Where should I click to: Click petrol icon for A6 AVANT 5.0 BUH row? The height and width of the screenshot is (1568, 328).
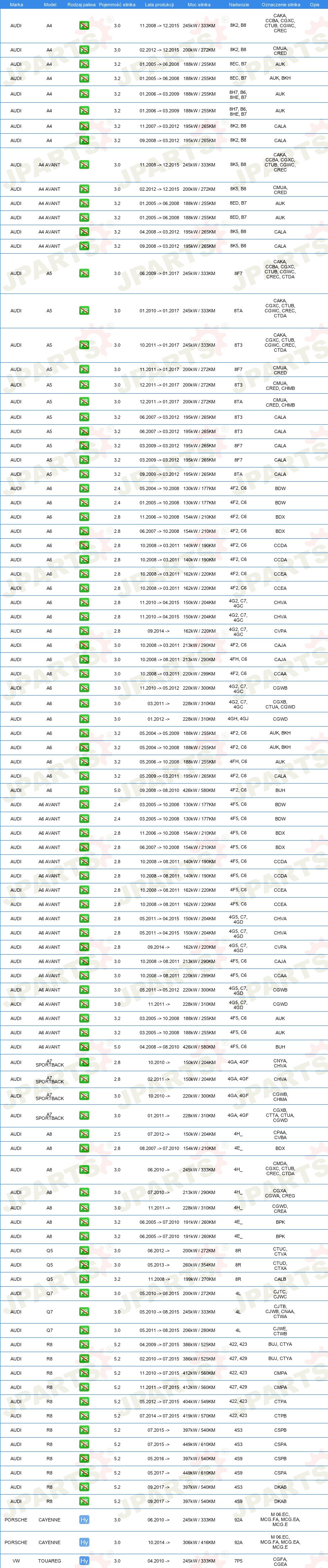point(84,1047)
